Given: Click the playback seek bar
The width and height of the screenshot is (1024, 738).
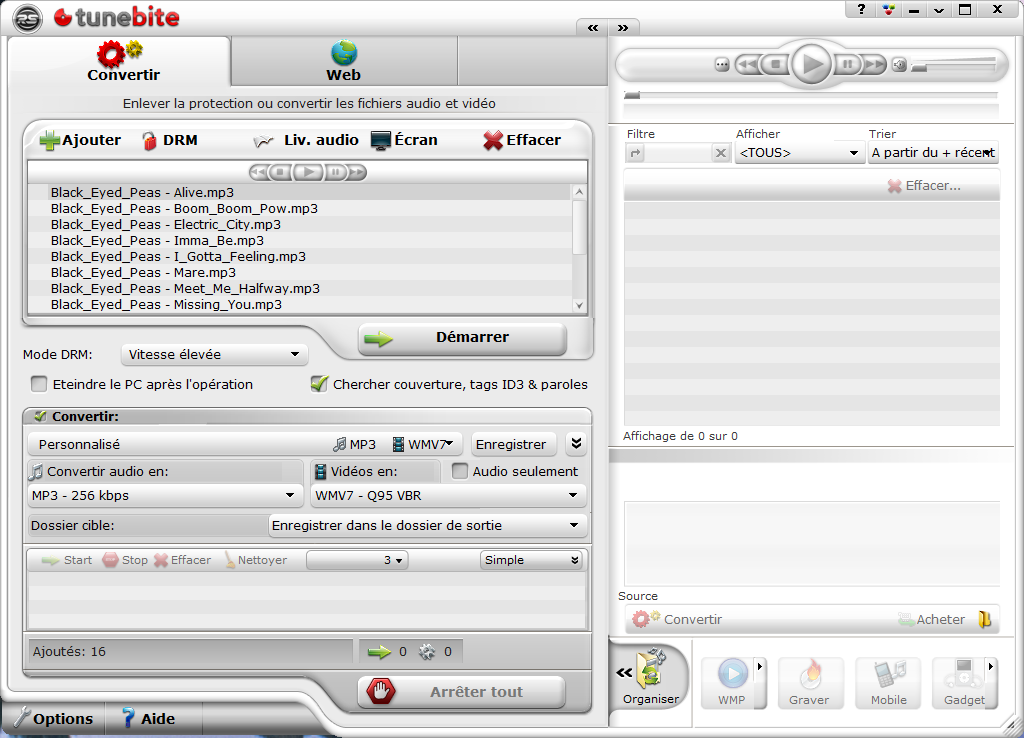Looking at the screenshot, I should click(x=811, y=95).
